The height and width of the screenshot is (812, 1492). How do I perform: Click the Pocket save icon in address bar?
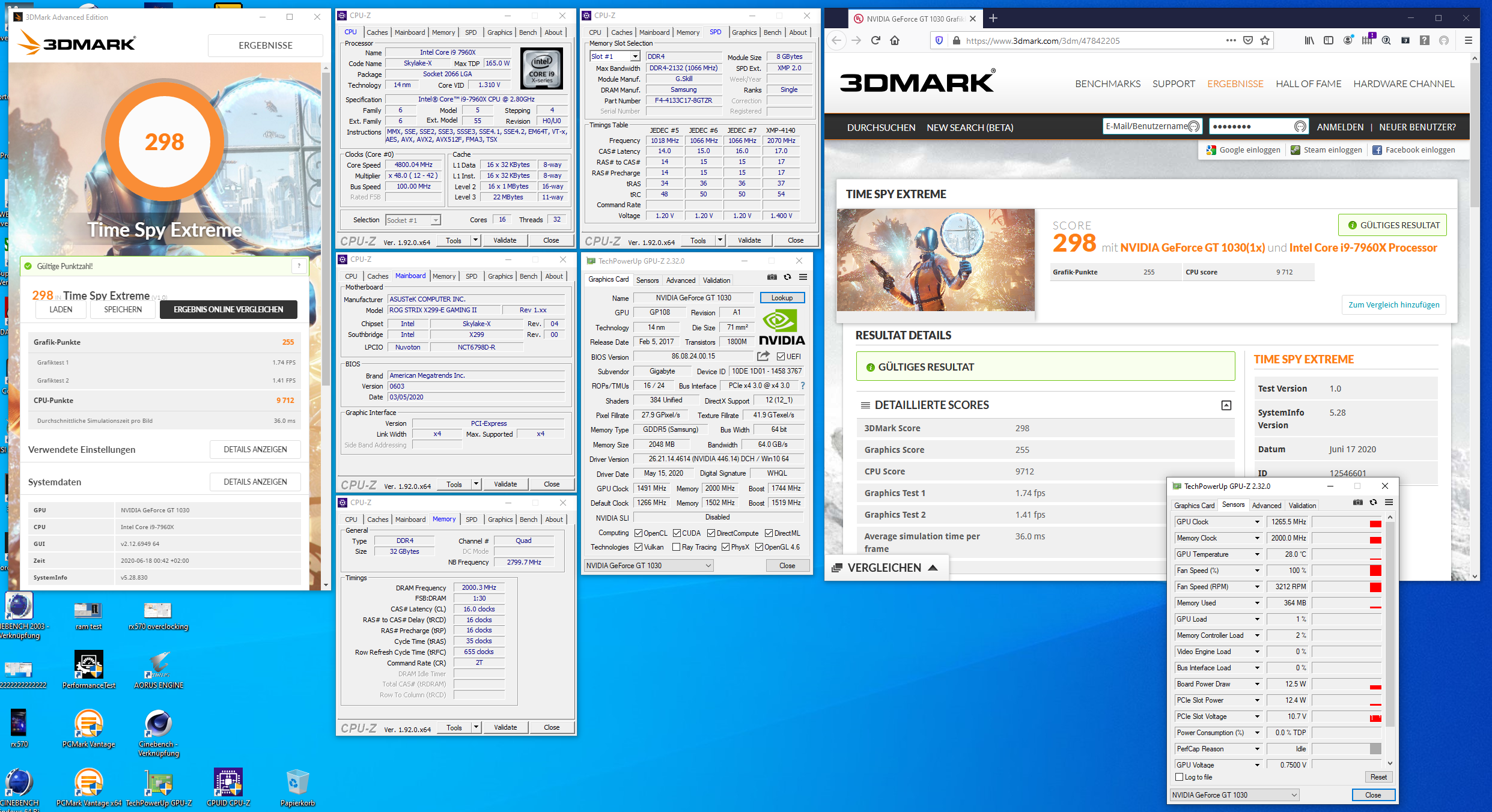click(x=1248, y=40)
